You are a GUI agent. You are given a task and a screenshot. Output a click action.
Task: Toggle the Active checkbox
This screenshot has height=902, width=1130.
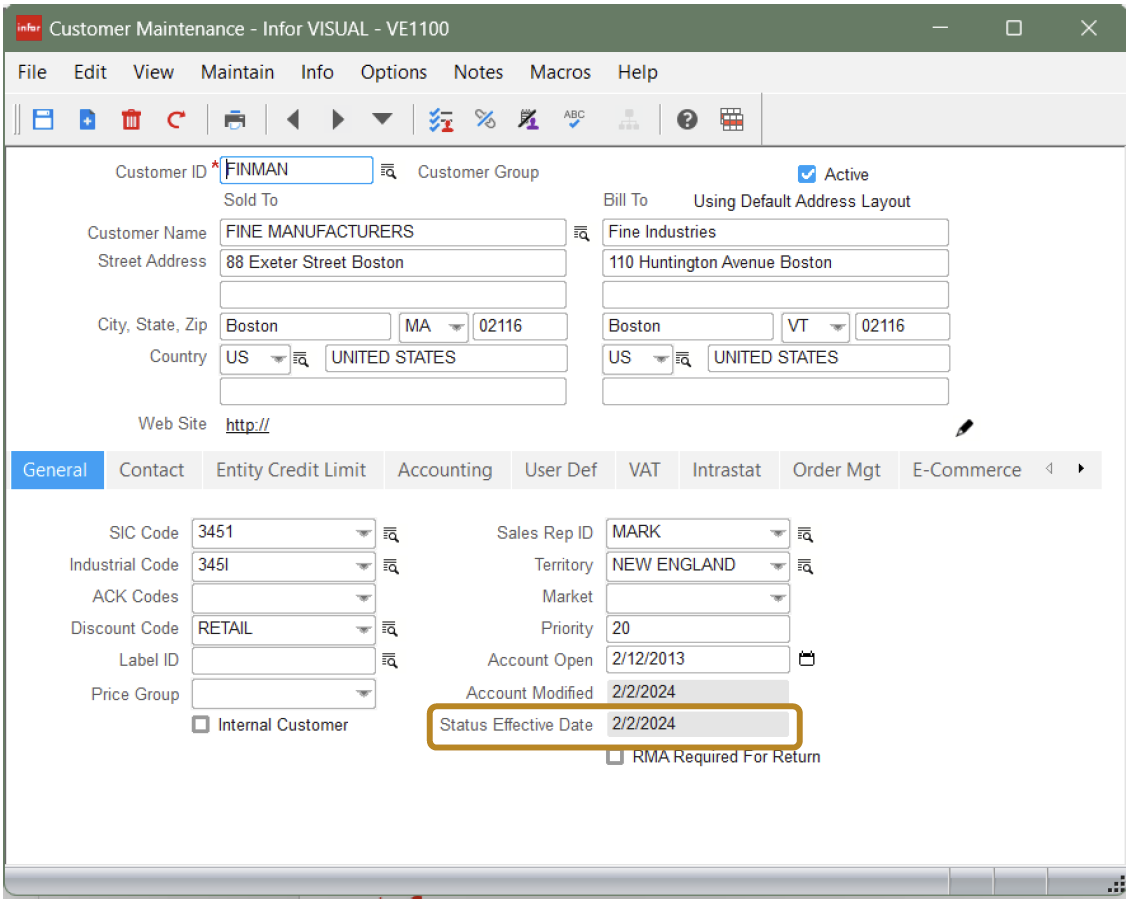807,174
